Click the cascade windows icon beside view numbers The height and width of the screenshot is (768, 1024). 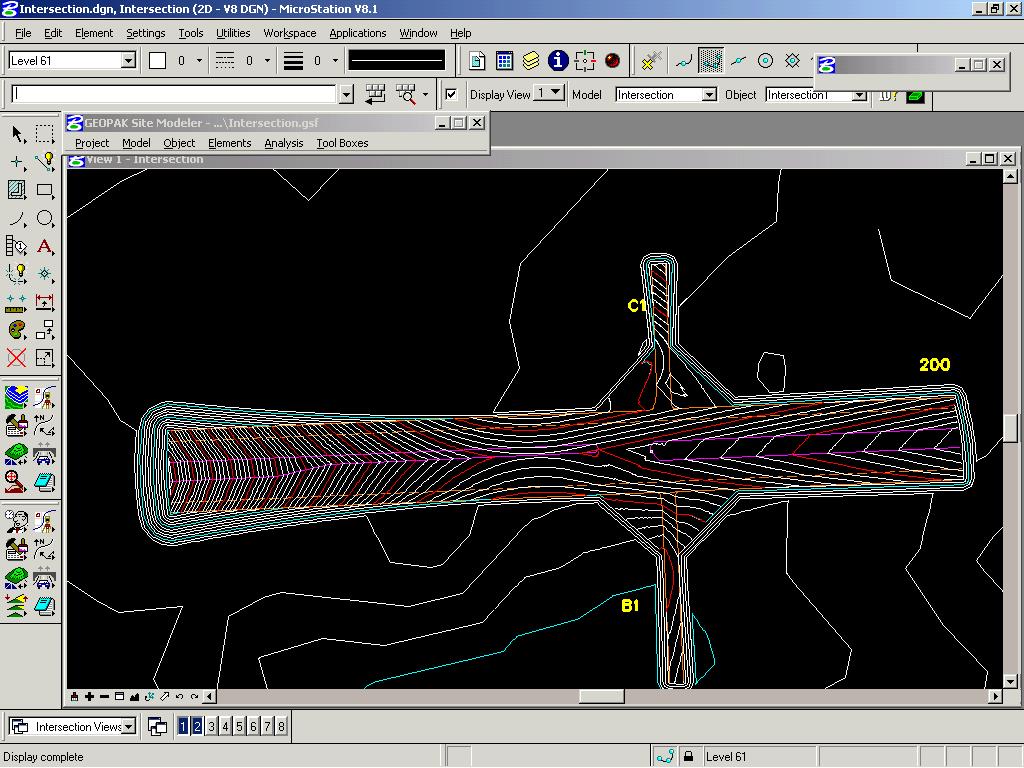click(x=157, y=726)
